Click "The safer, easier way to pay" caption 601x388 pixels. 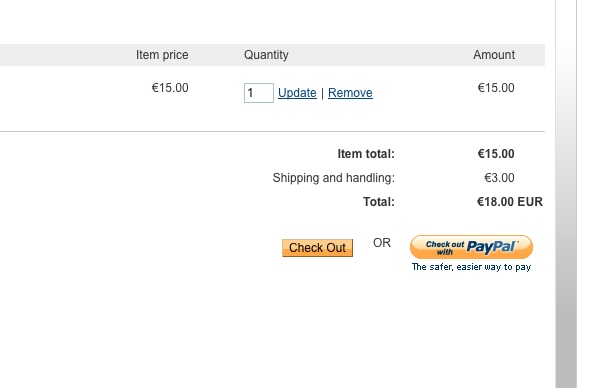471,267
